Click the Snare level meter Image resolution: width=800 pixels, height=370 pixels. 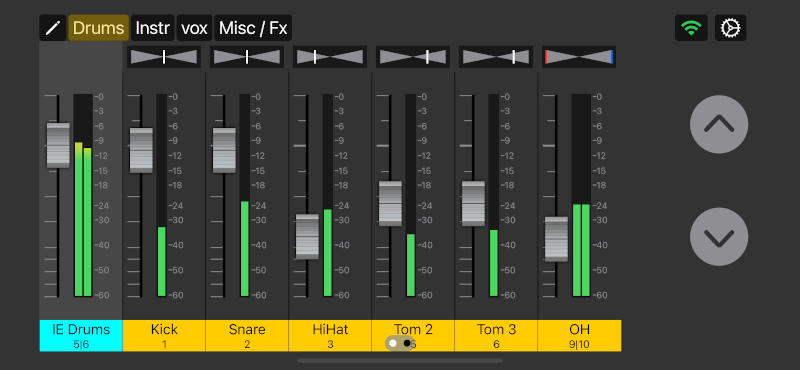(x=245, y=195)
